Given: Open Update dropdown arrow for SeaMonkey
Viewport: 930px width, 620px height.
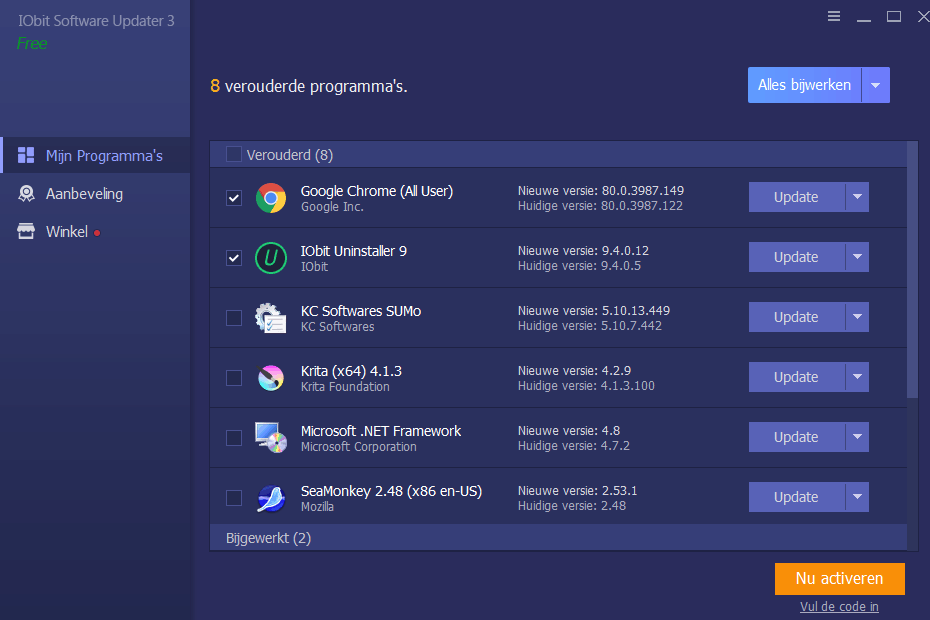Looking at the screenshot, I should [x=857, y=497].
